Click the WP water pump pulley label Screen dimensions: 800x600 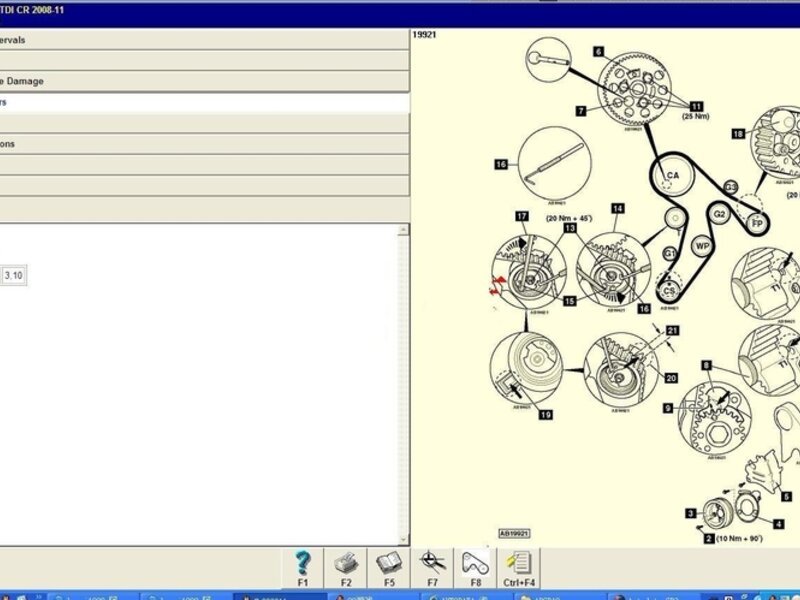[x=701, y=245]
